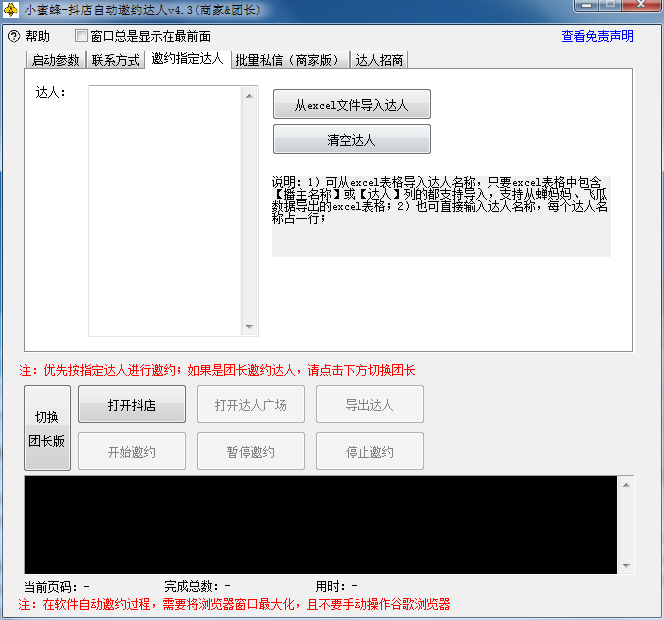Click the 完成总数 status label
The image size is (664, 620).
tap(197, 587)
